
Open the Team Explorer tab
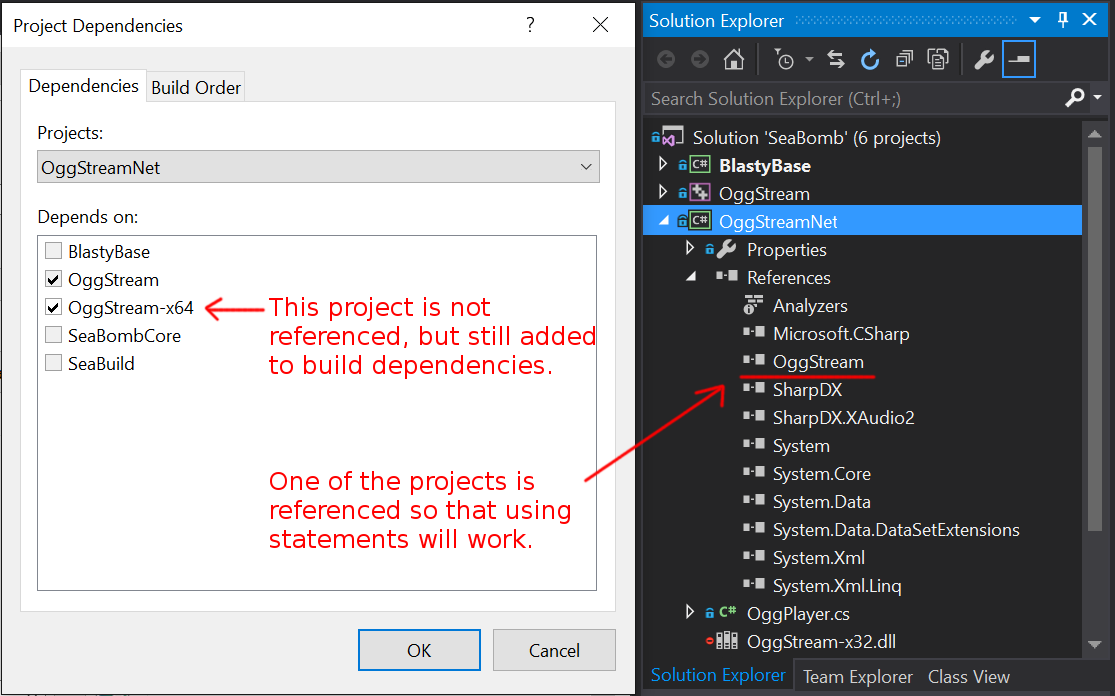pos(857,676)
